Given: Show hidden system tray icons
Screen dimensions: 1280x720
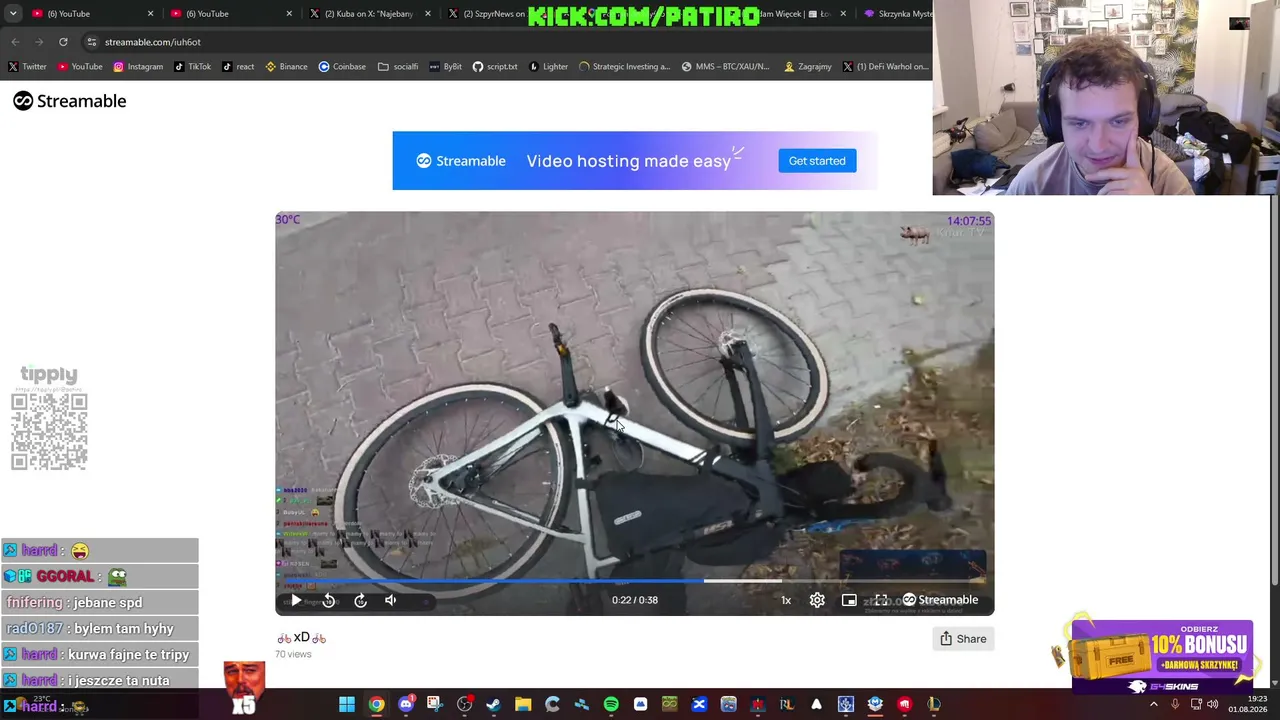Looking at the screenshot, I should [x=1154, y=705].
